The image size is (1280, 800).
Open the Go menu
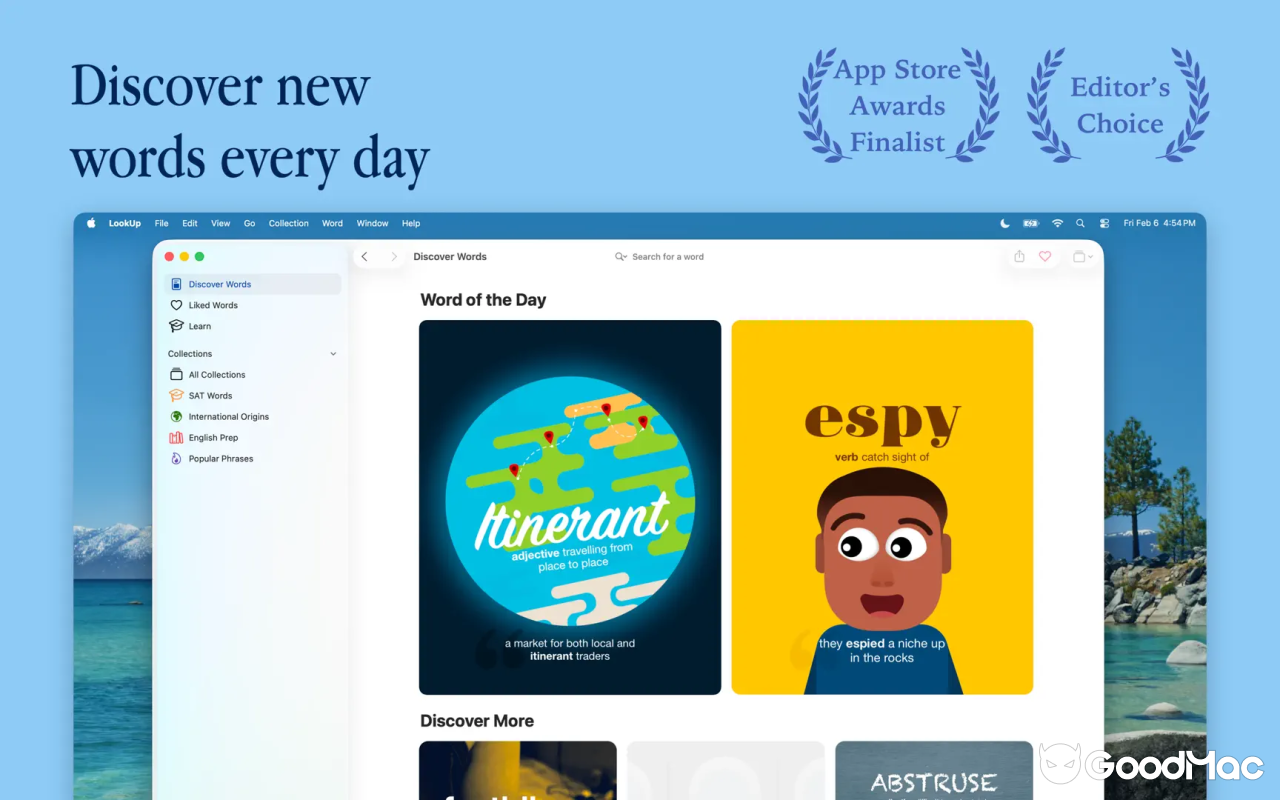tap(250, 223)
